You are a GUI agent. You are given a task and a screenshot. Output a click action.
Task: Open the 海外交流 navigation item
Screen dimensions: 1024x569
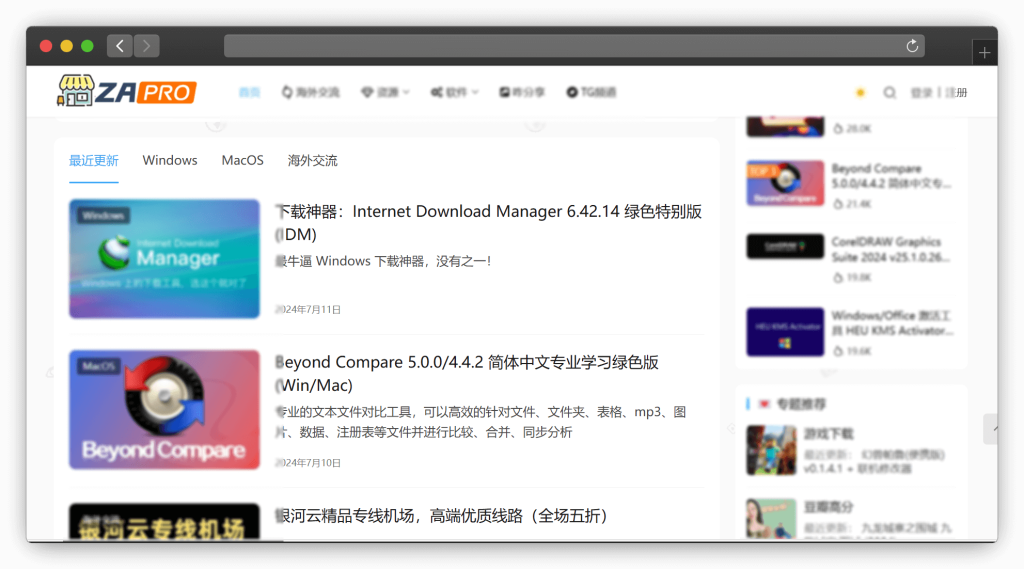[x=310, y=92]
